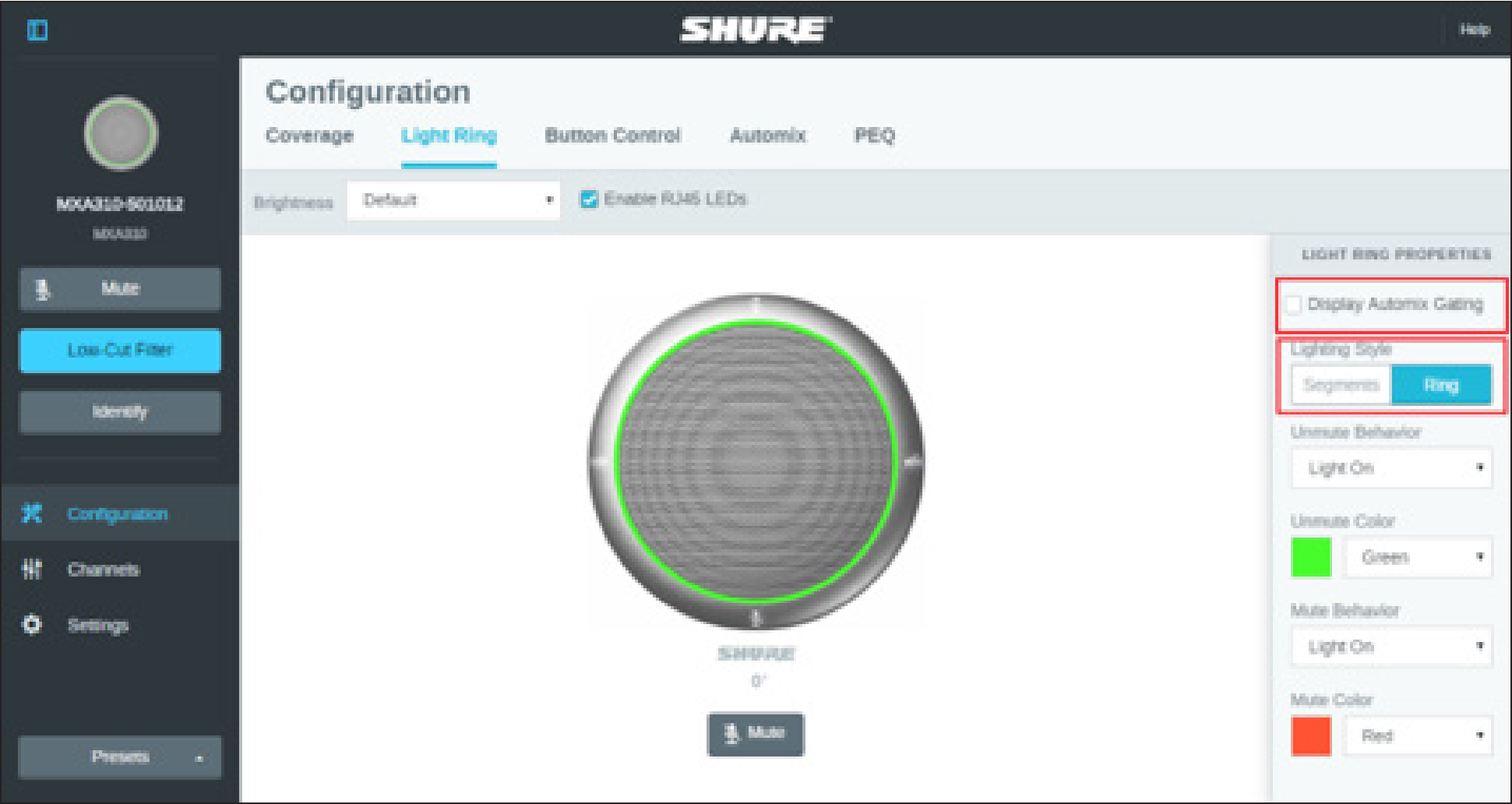This screenshot has width=1512, height=804.
Task: Open the Configuration wrench icon
Action: [31, 513]
